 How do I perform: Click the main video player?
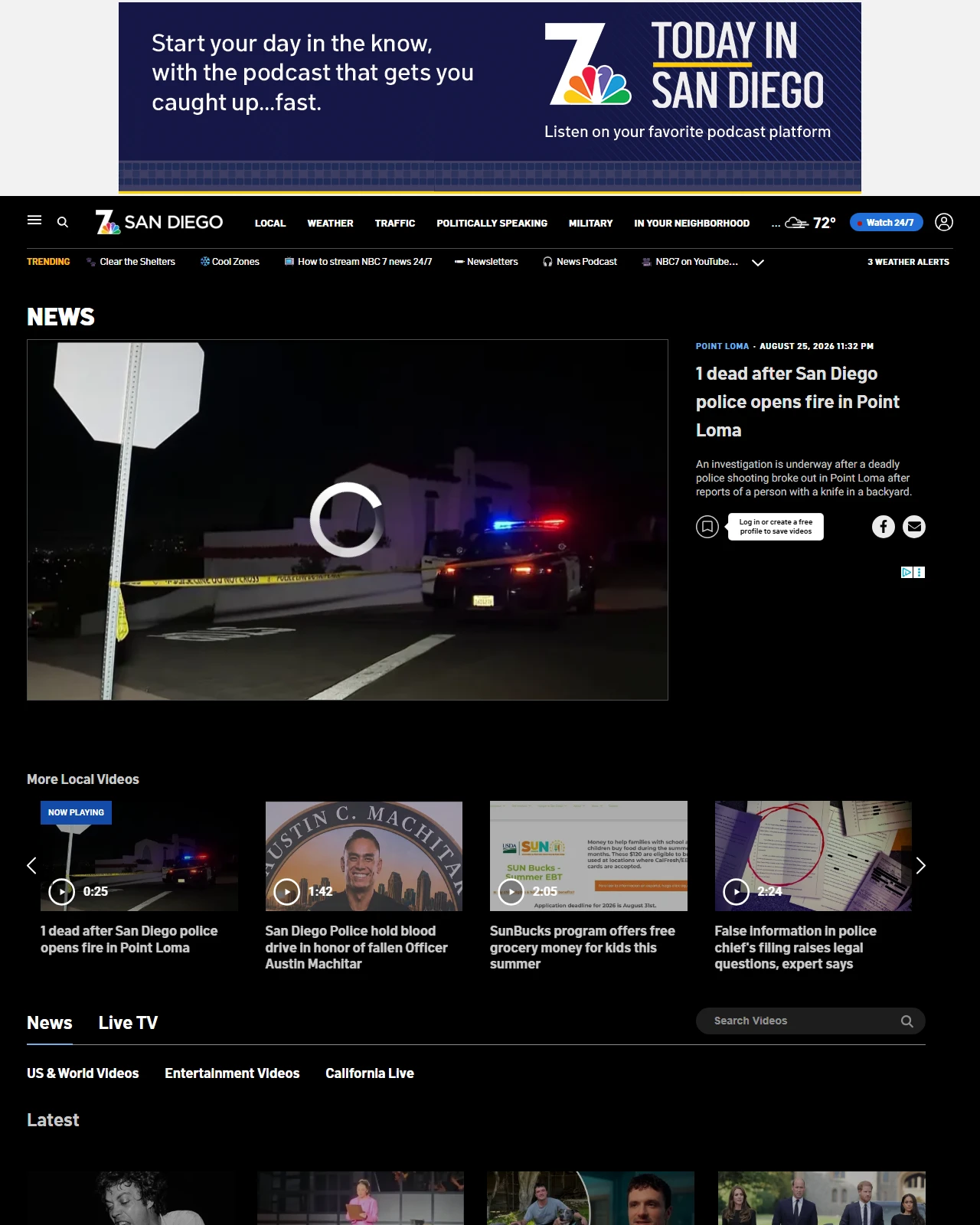[348, 520]
